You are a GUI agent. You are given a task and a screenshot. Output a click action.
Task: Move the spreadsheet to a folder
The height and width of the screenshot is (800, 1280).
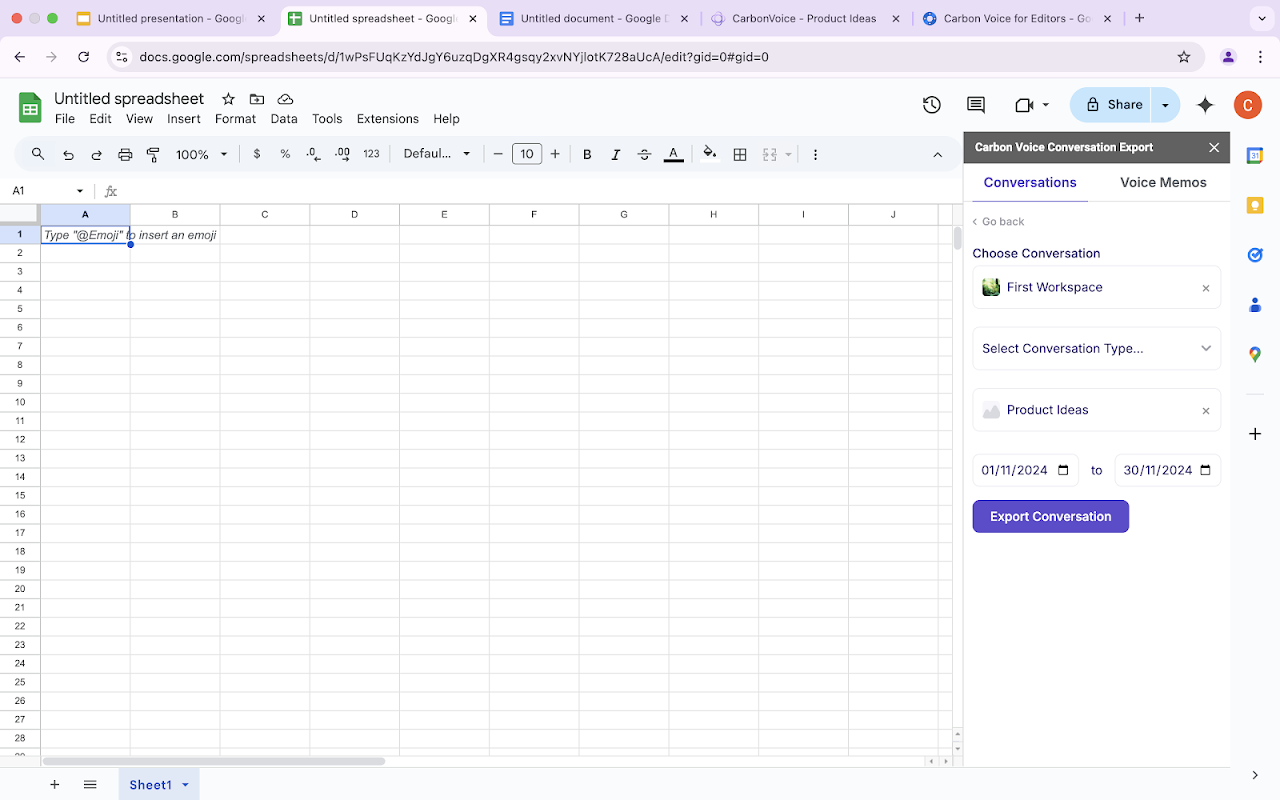(257, 99)
